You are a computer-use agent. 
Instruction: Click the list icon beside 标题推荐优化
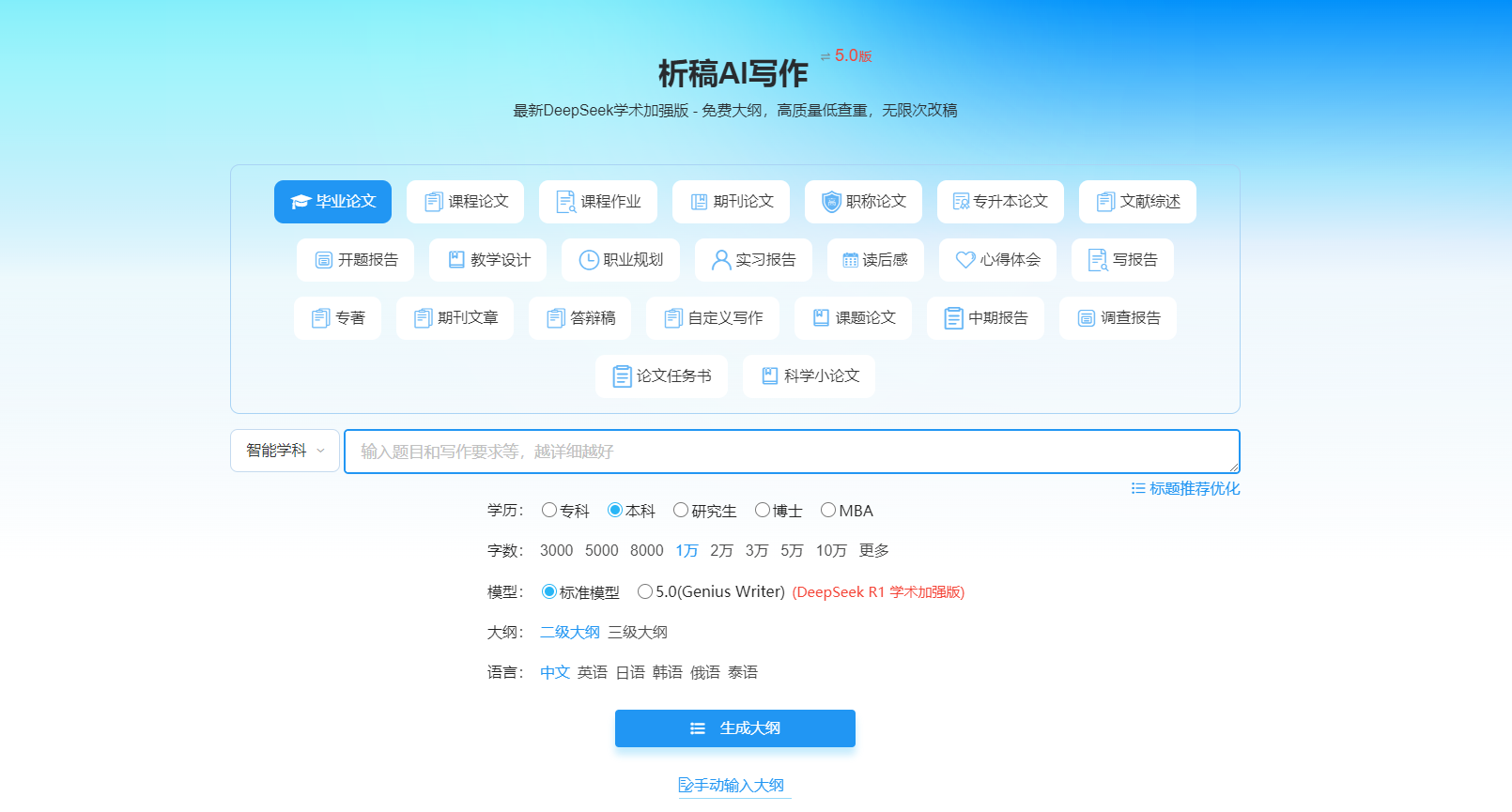[x=1138, y=489]
